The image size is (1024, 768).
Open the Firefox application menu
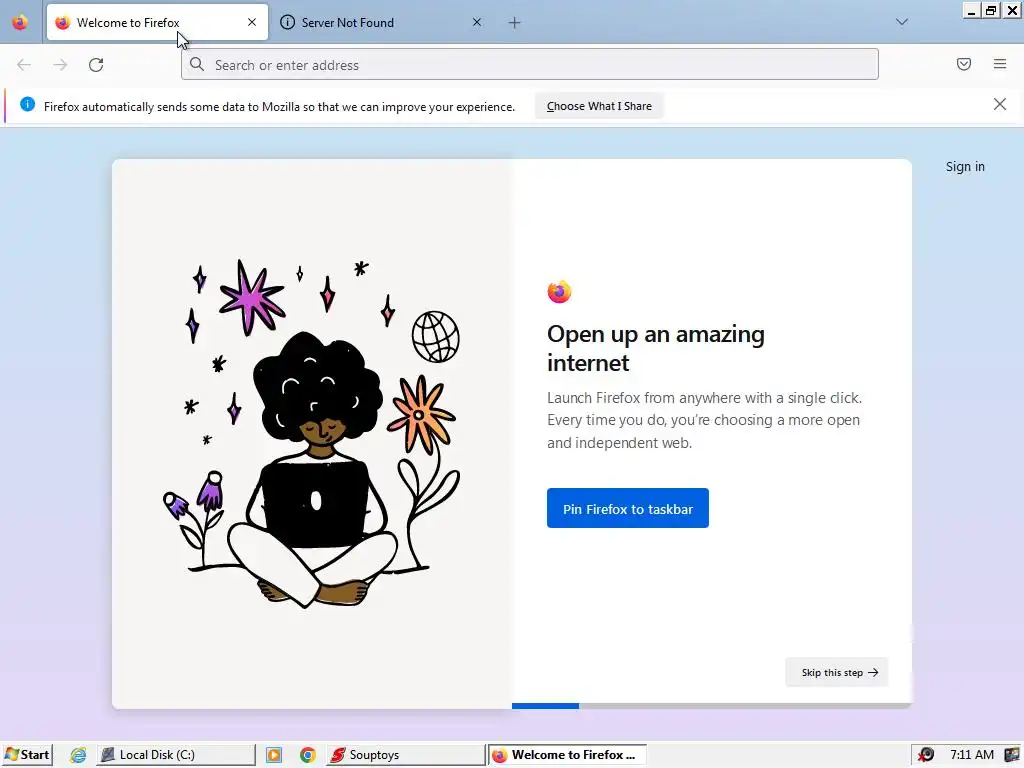pos(1000,64)
